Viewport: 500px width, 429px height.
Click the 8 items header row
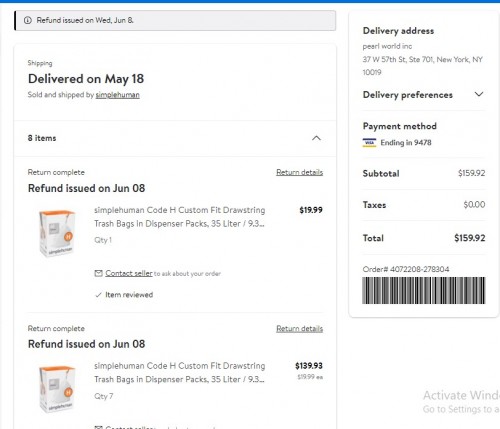tap(175, 138)
